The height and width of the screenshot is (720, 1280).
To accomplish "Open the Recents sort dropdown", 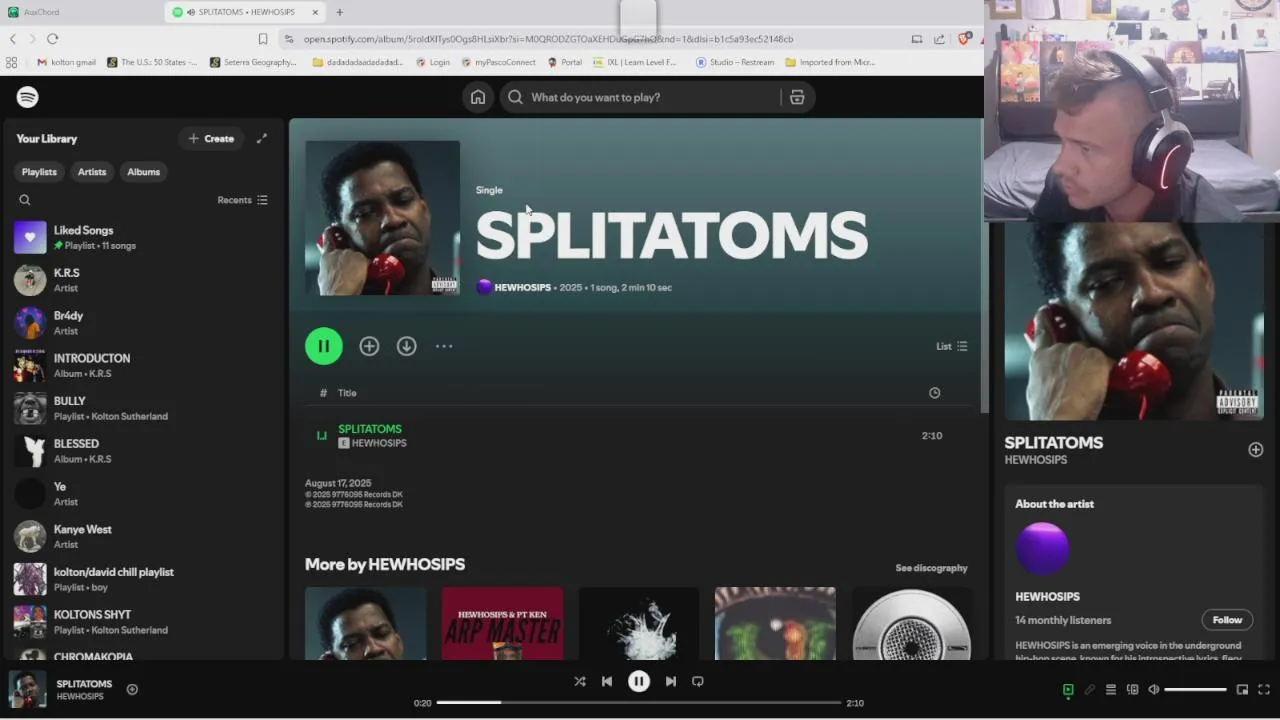I will click(242, 200).
